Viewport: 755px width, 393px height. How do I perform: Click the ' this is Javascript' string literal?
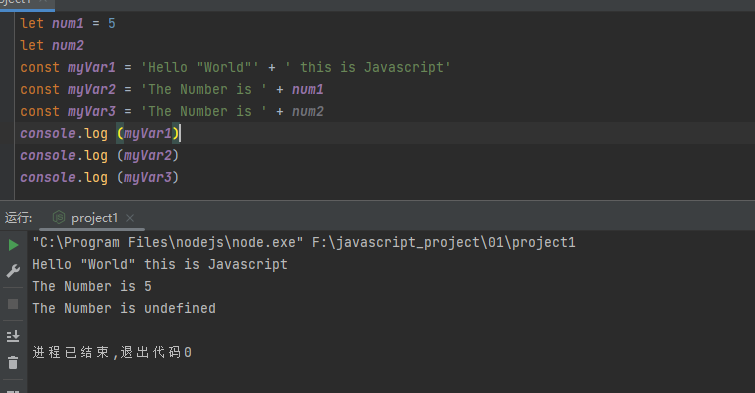[x=368, y=67]
